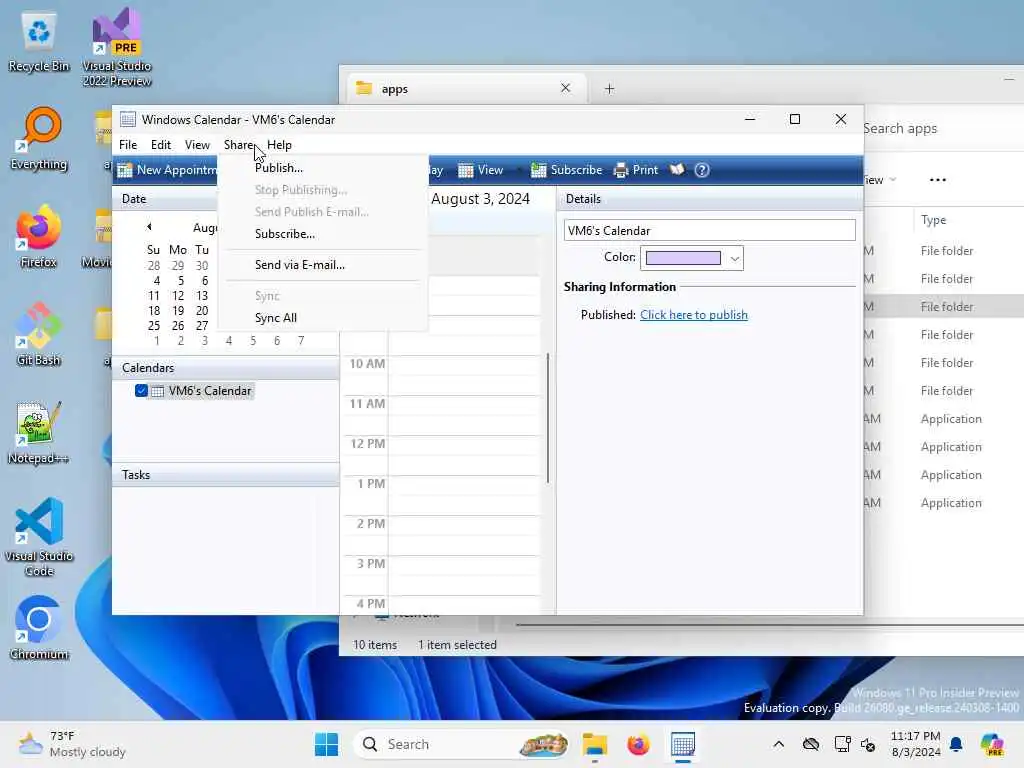Open the View menu in the menu bar
Image resolution: width=1024 pixels, height=768 pixels.
197,145
